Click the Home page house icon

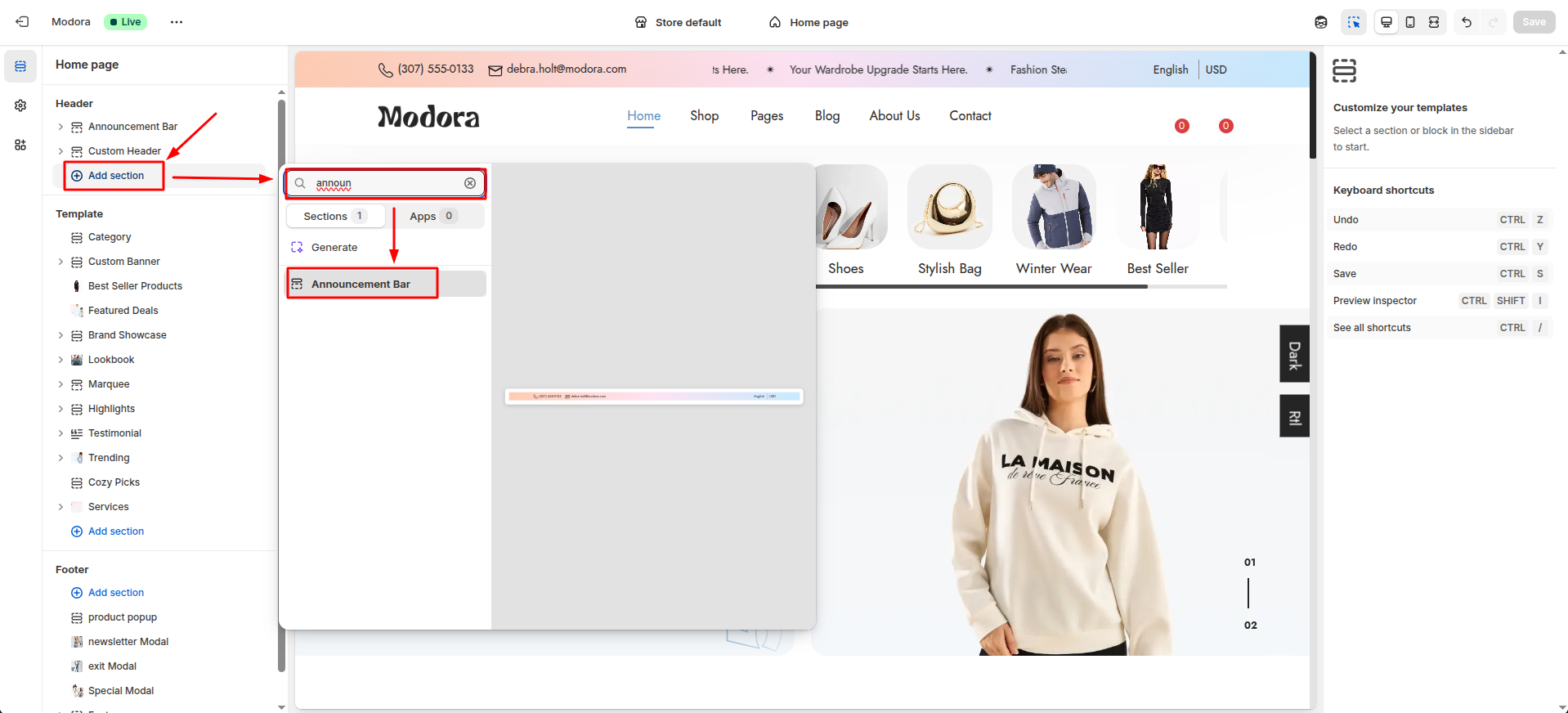point(775,22)
